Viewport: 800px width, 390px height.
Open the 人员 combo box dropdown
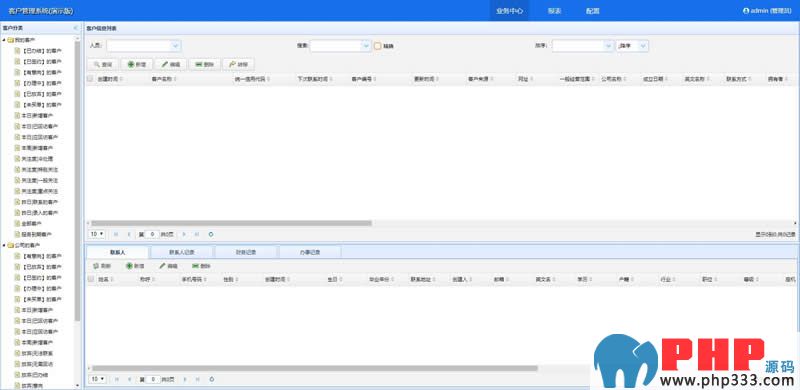coord(176,46)
